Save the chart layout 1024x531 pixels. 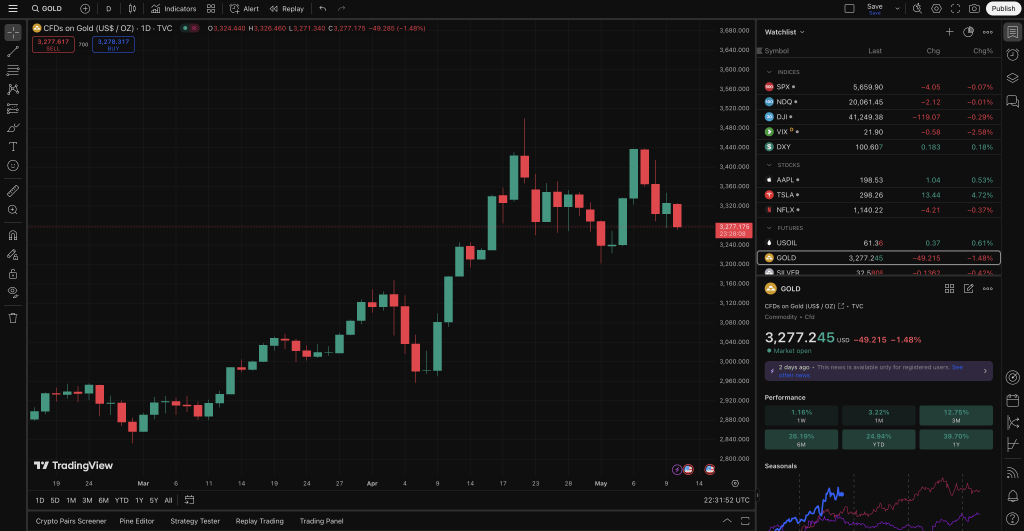874,8
